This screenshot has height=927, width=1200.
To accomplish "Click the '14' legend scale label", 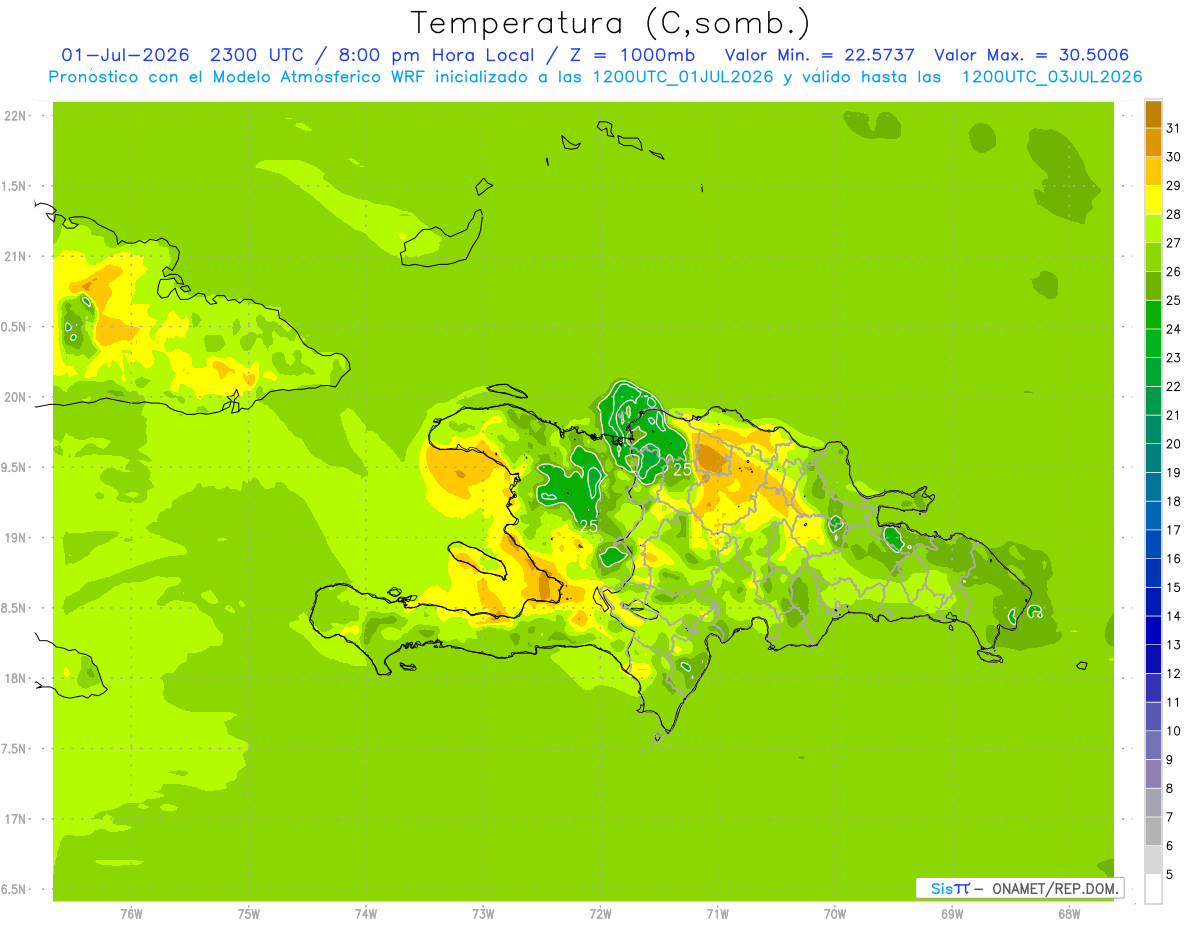I will pos(1173,616).
